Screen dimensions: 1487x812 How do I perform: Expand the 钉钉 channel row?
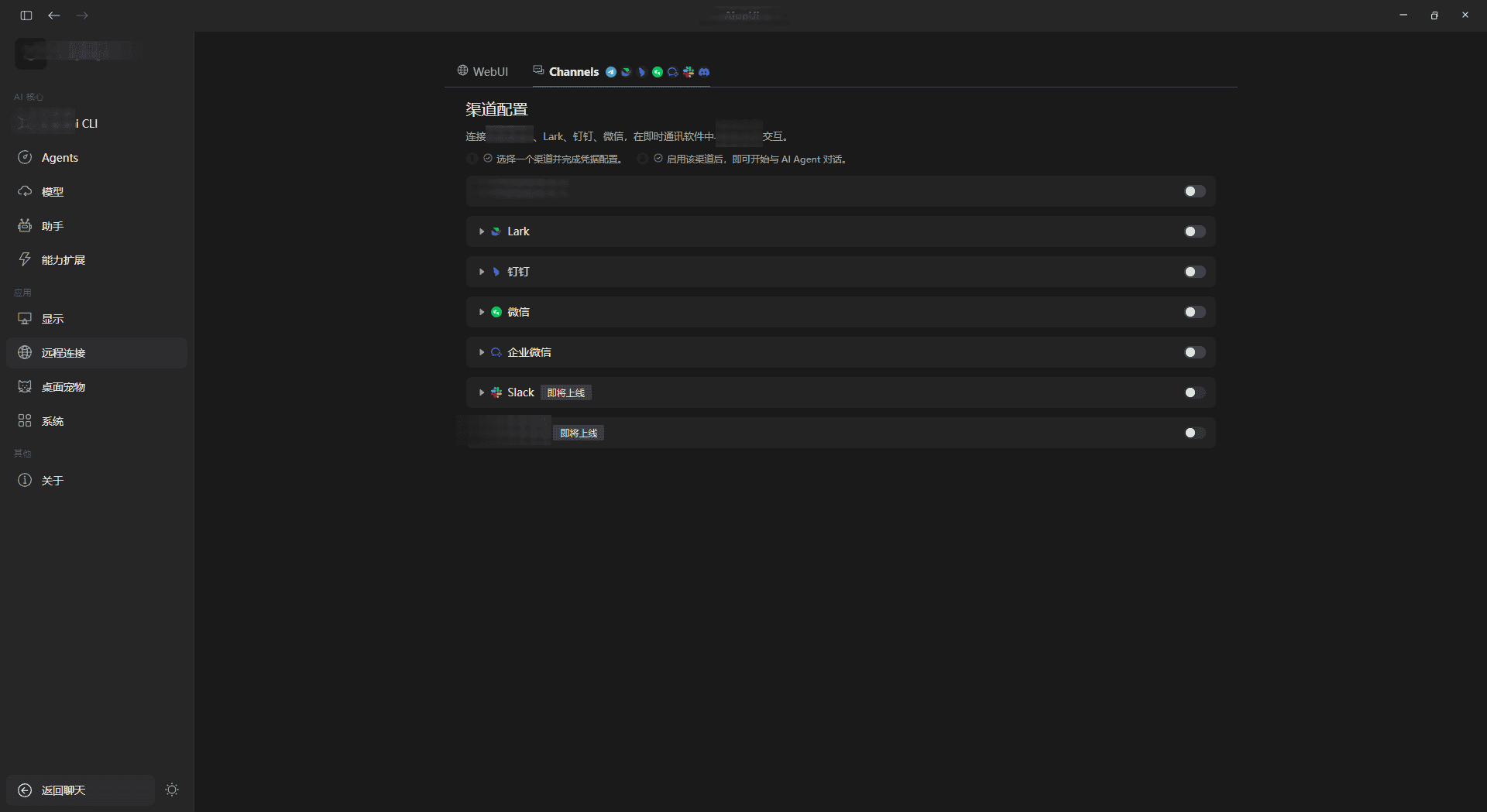click(x=482, y=272)
